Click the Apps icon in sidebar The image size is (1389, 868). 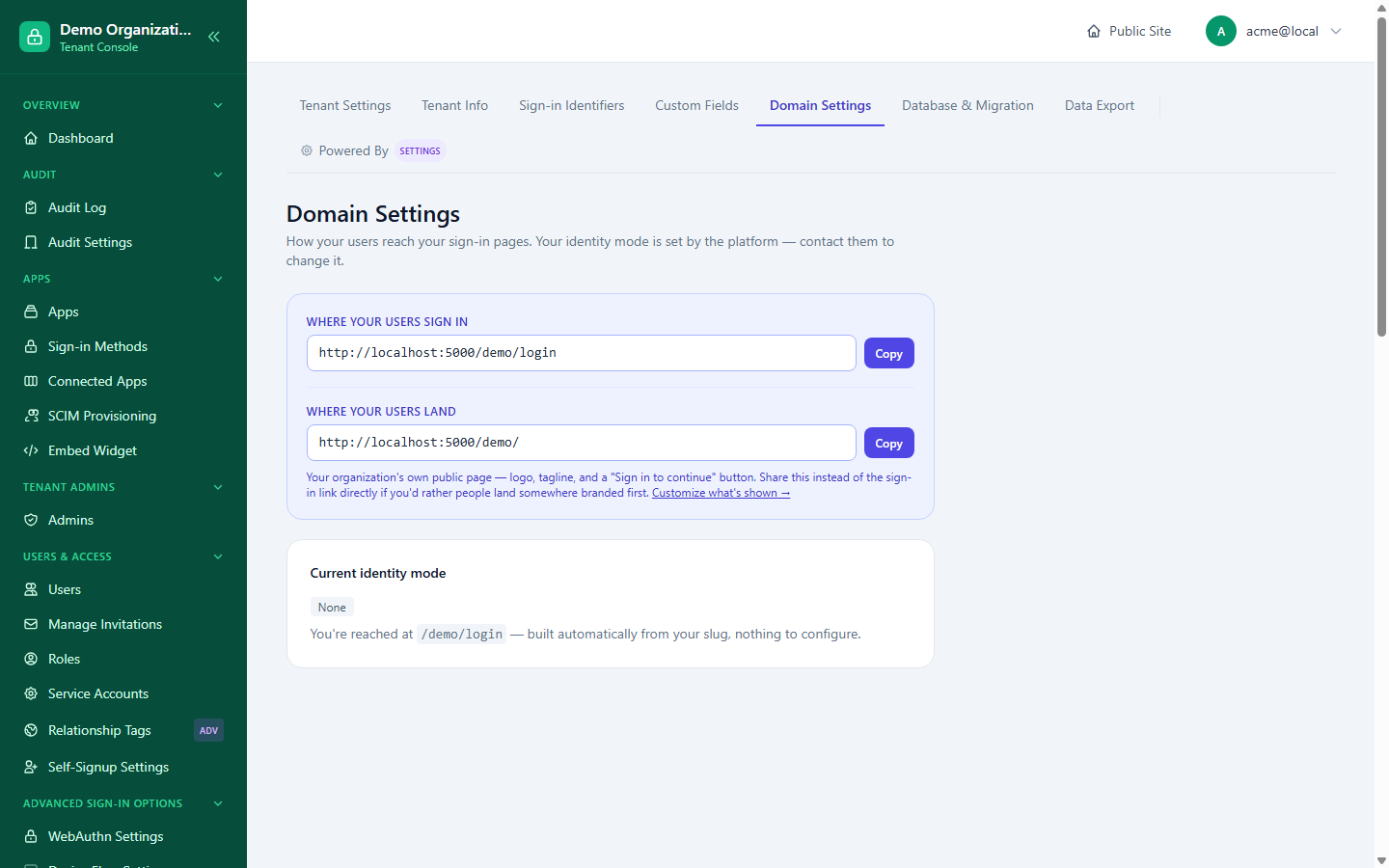31,312
